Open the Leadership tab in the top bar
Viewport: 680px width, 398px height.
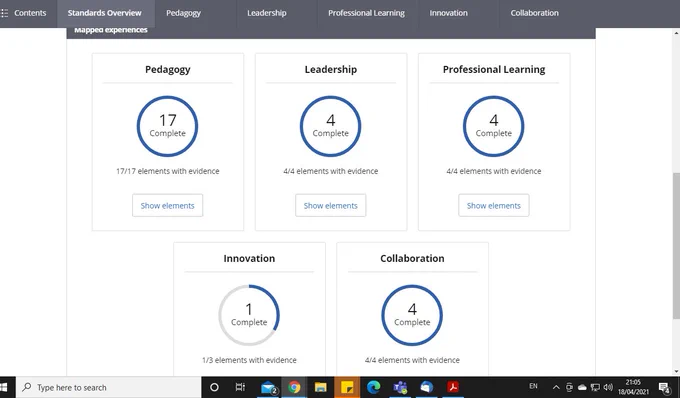pyautogui.click(x=267, y=13)
